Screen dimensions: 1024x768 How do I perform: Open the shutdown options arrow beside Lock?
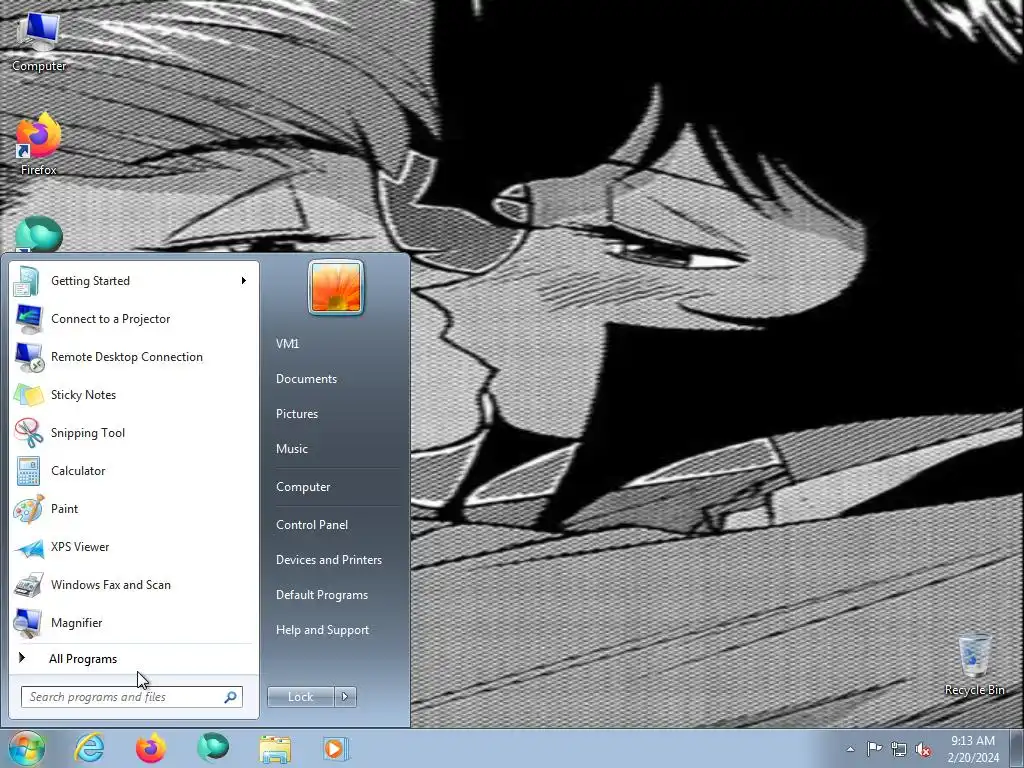pos(345,697)
